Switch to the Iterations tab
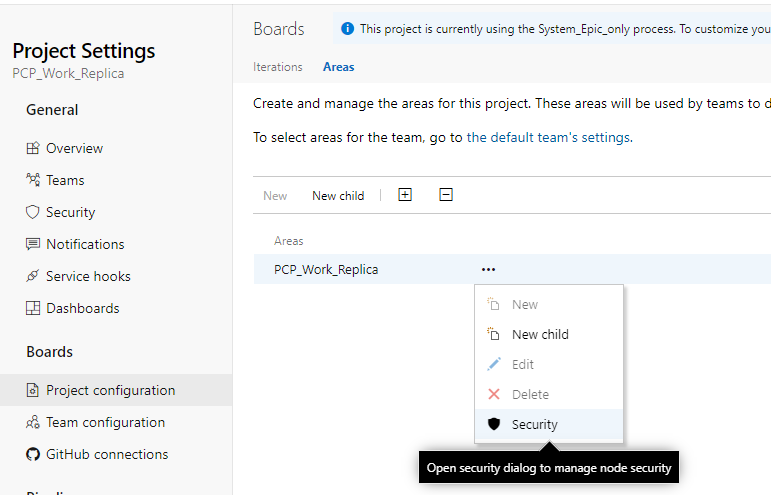 278,67
